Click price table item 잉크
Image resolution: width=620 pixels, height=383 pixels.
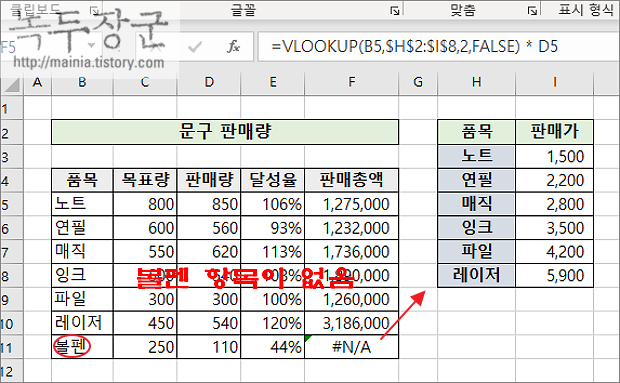tap(476, 228)
